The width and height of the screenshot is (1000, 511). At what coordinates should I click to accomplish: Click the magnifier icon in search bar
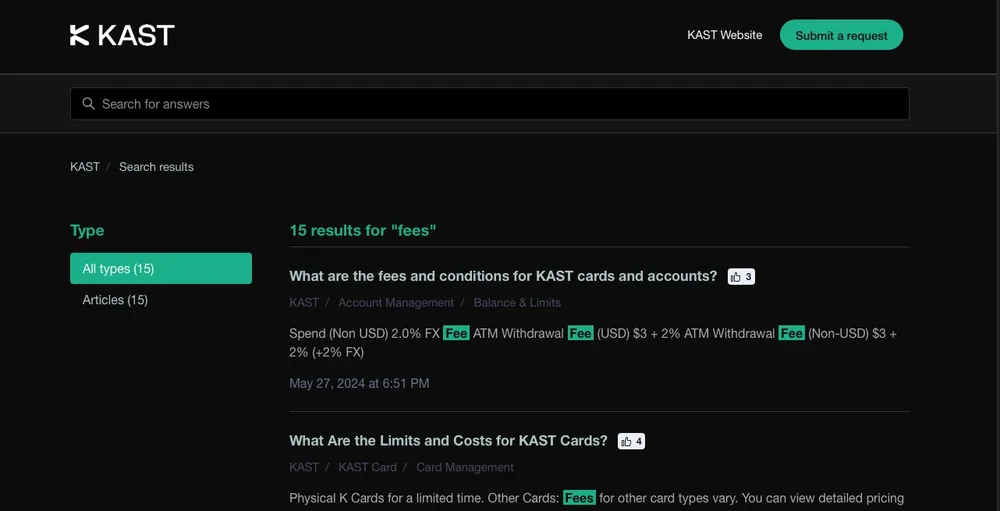[89, 103]
